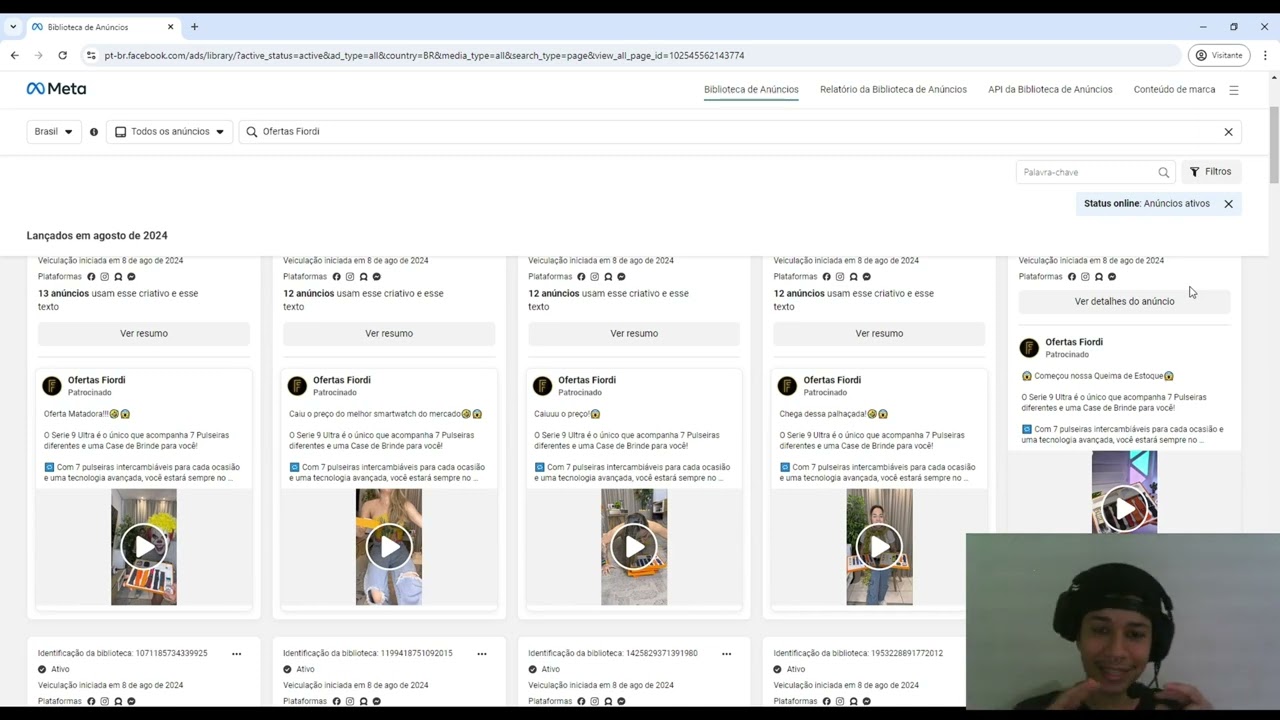Open the Meta hamburger menu
The image size is (1280, 720).
[x=1233, y=89]
